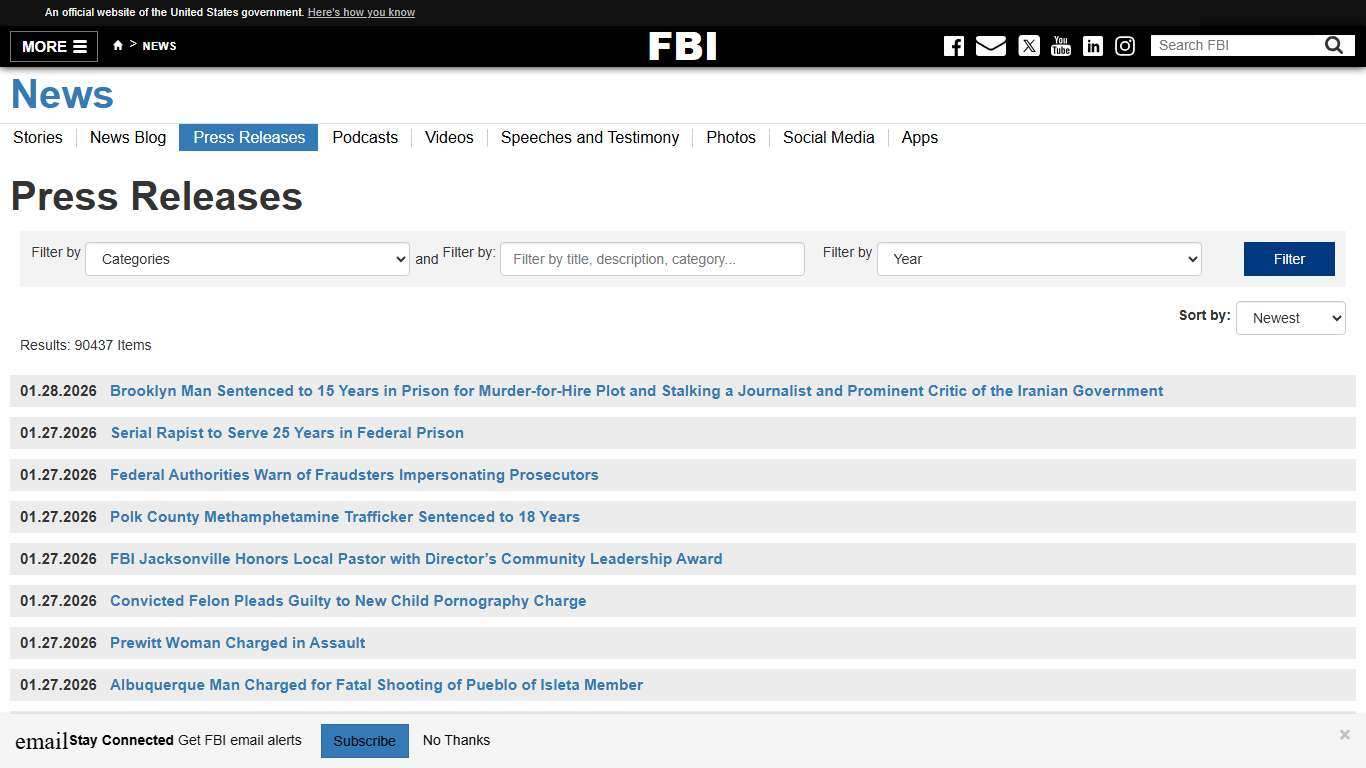Close the Stay Connected banner
The height and width of the screenshot is (768, 1366).
(x=1344, y=734)
